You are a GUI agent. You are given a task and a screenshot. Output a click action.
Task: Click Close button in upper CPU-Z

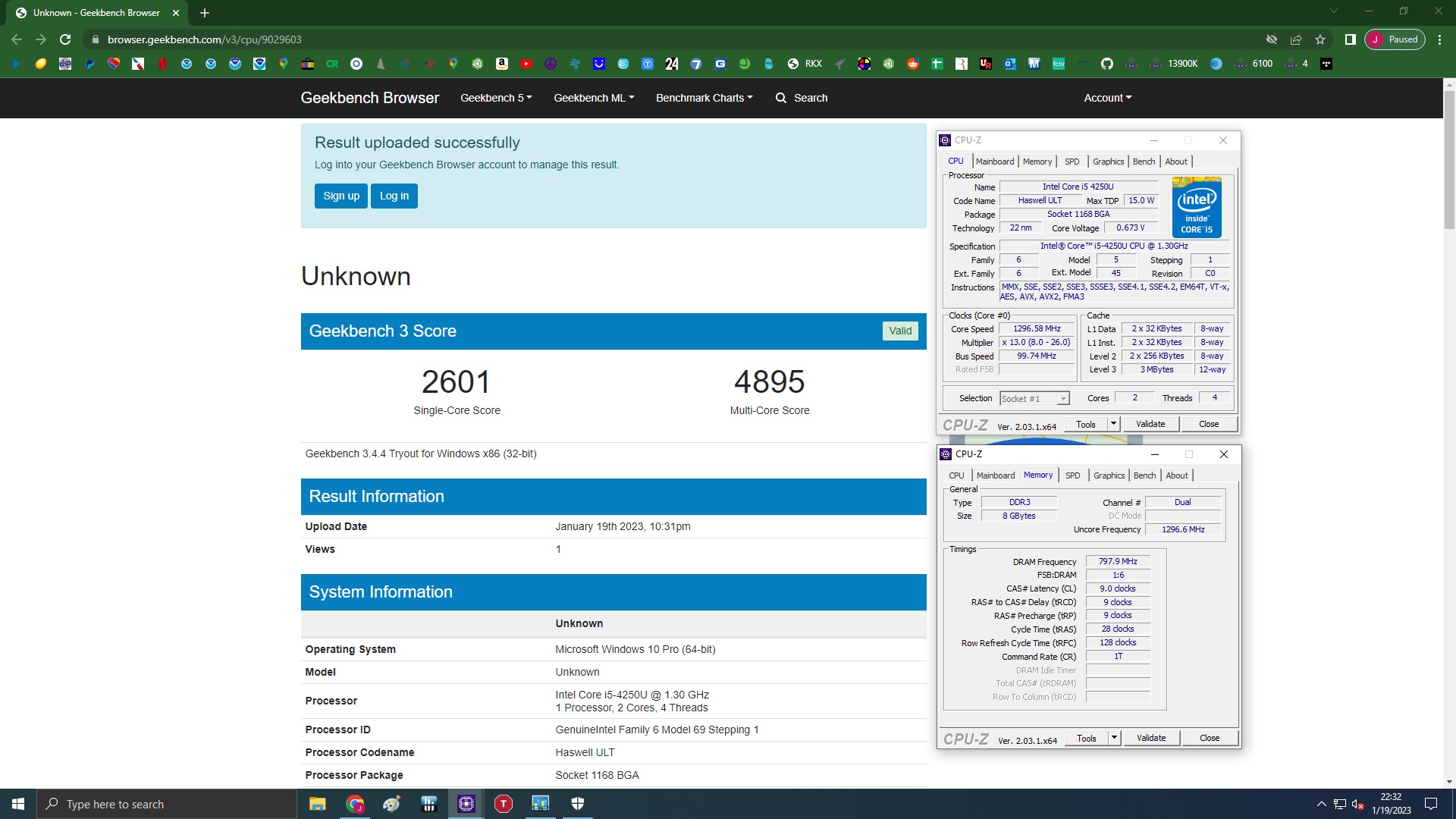point(1209,425)
